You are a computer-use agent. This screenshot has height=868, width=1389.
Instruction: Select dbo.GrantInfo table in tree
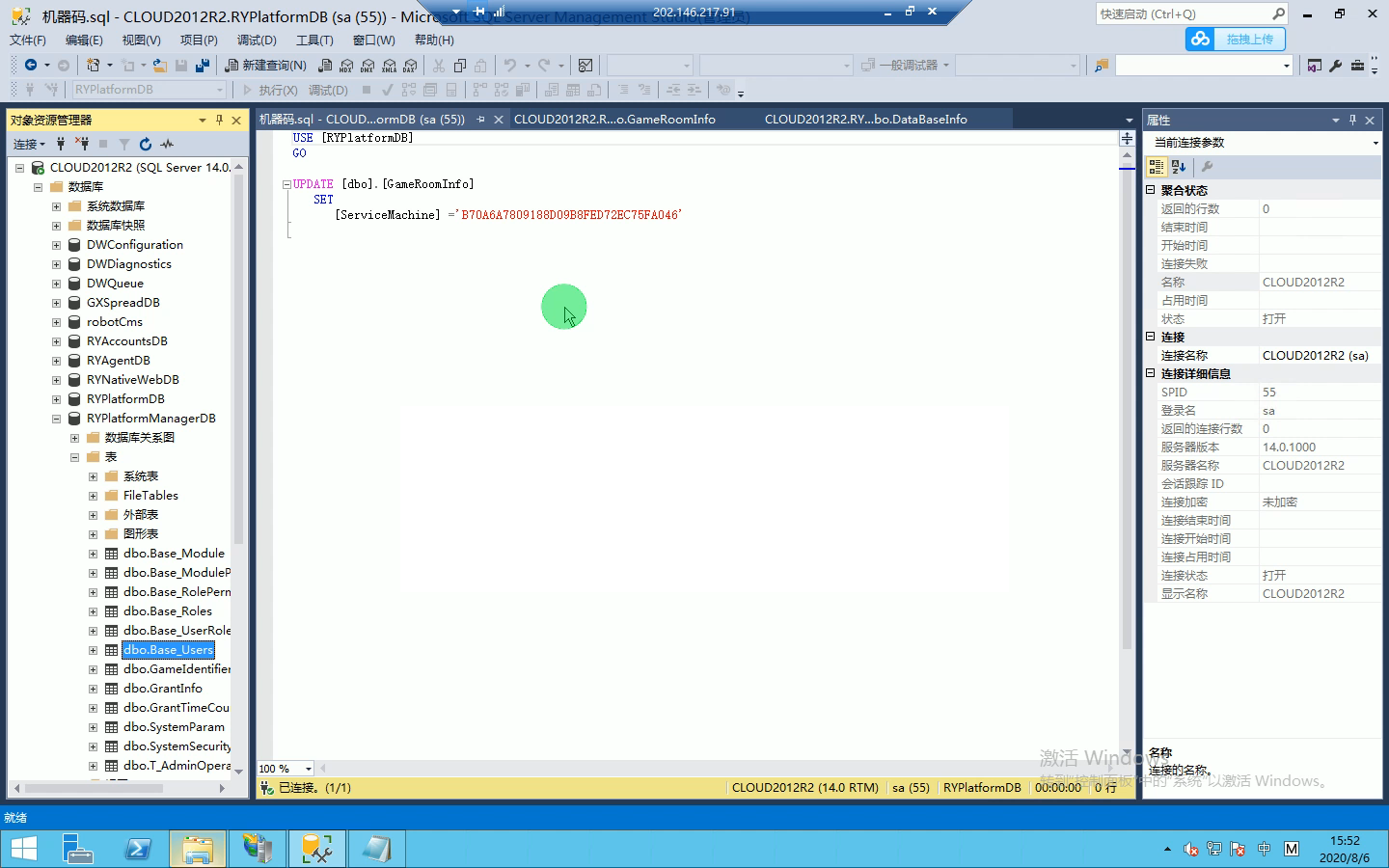click(162, 689)
